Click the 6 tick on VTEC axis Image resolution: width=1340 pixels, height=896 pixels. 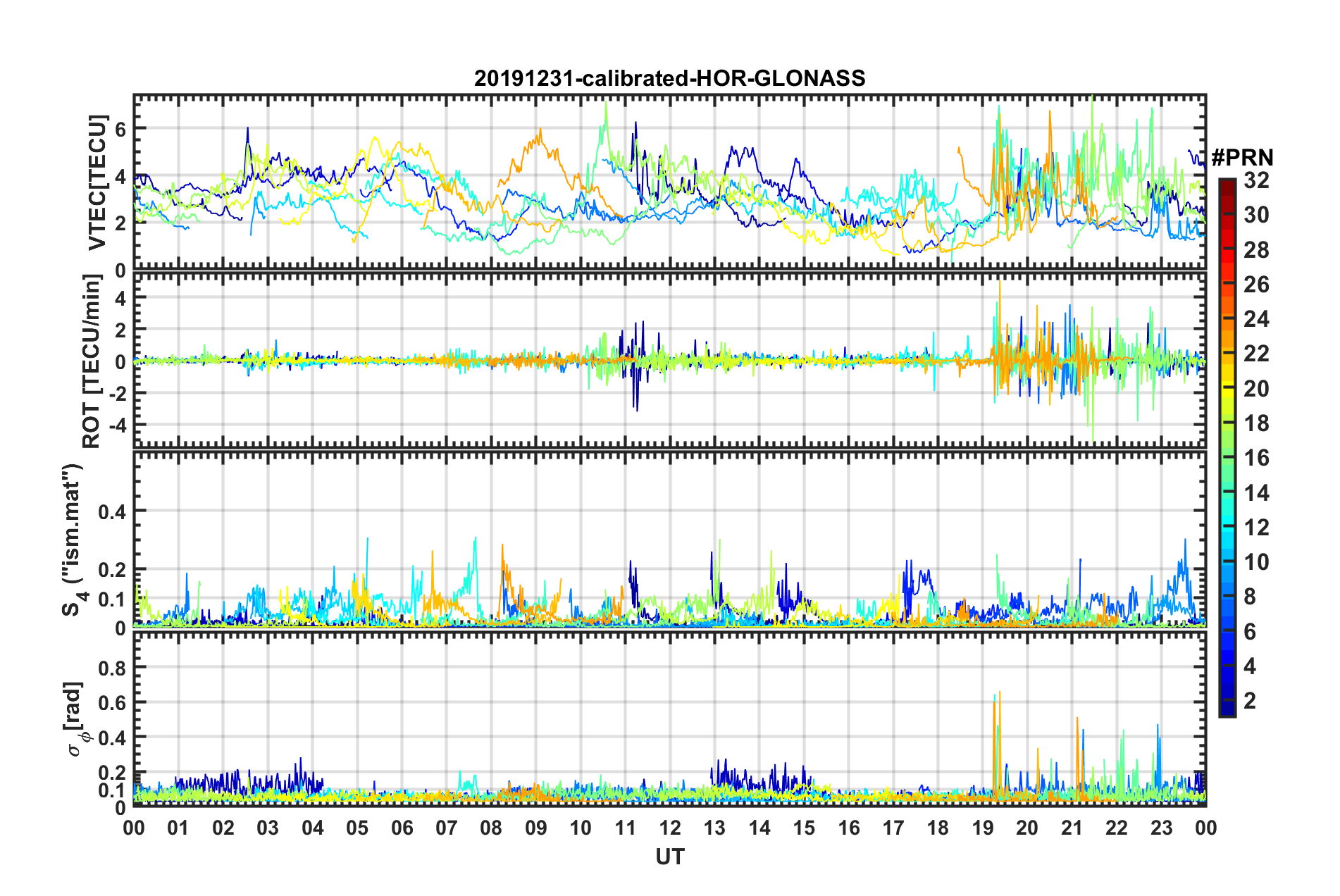[x=120, y=128]
